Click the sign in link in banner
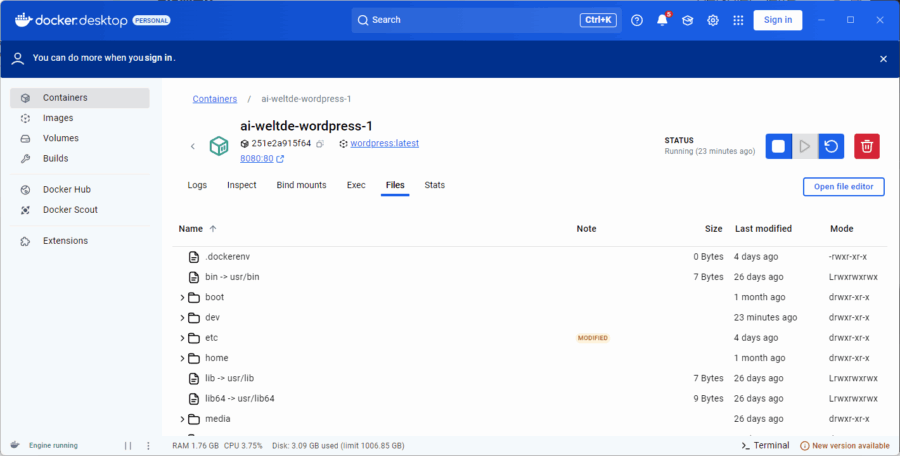 point(158,58)
